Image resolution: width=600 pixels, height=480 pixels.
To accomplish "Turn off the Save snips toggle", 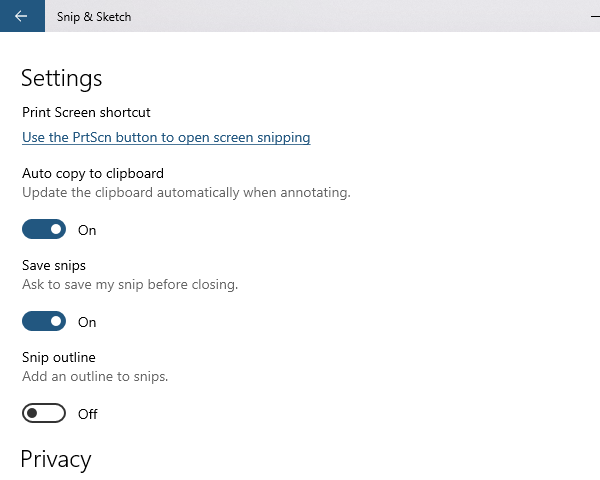I will tap(44, 322).
